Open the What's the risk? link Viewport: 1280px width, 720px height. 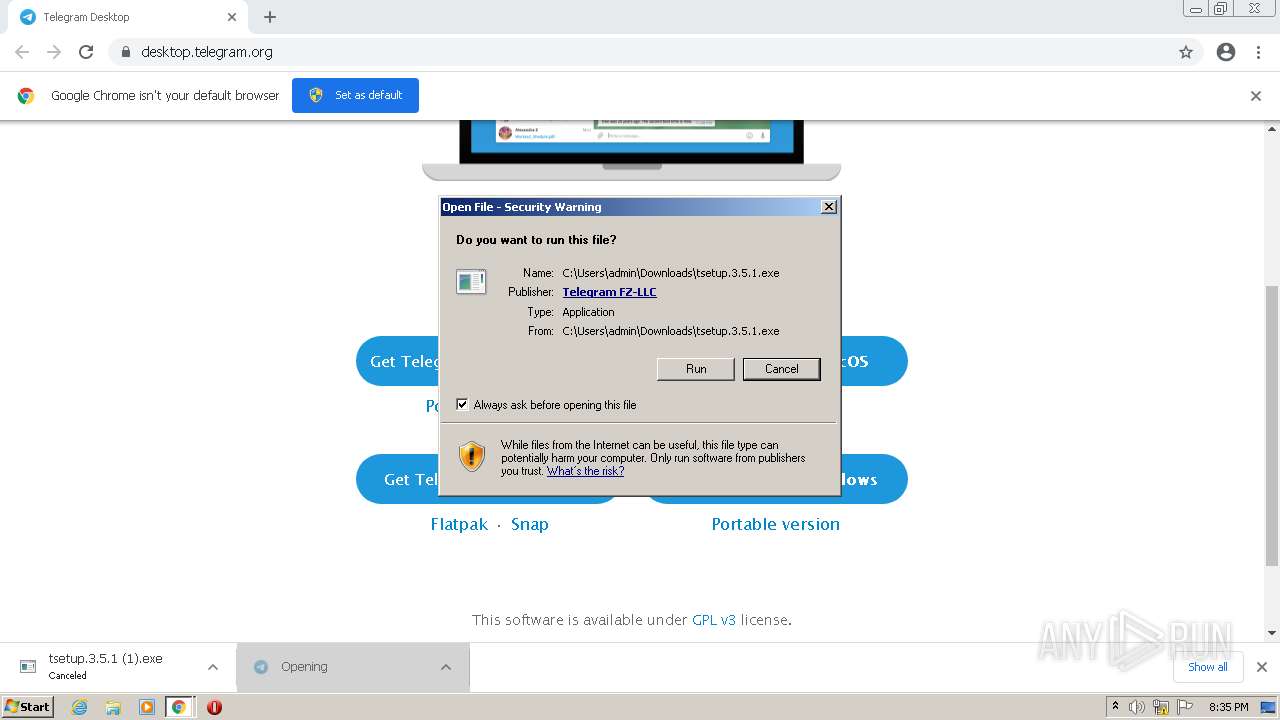click(585, 471)
